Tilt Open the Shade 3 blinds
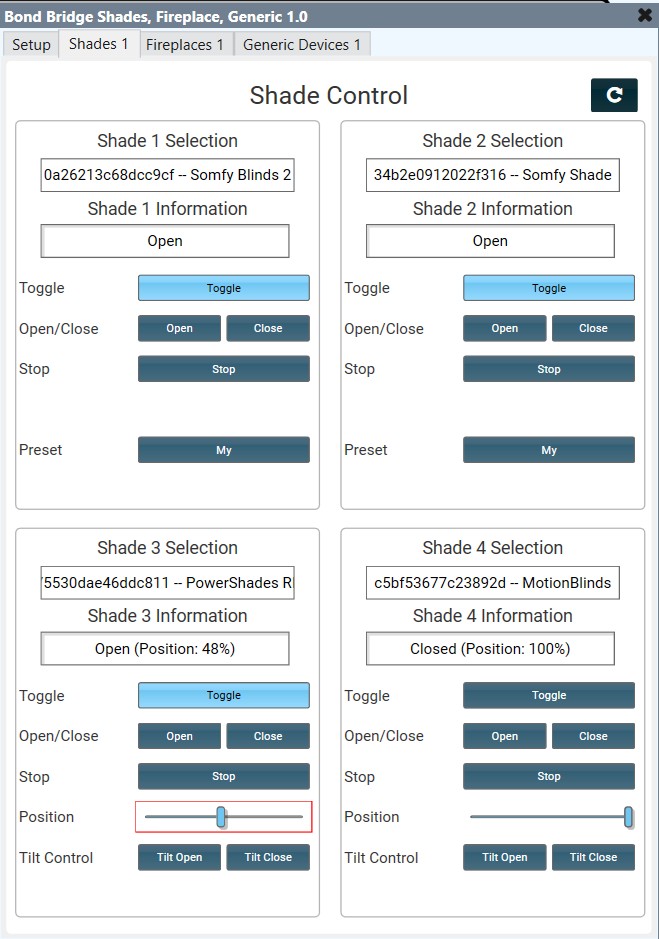 point(179,857)
